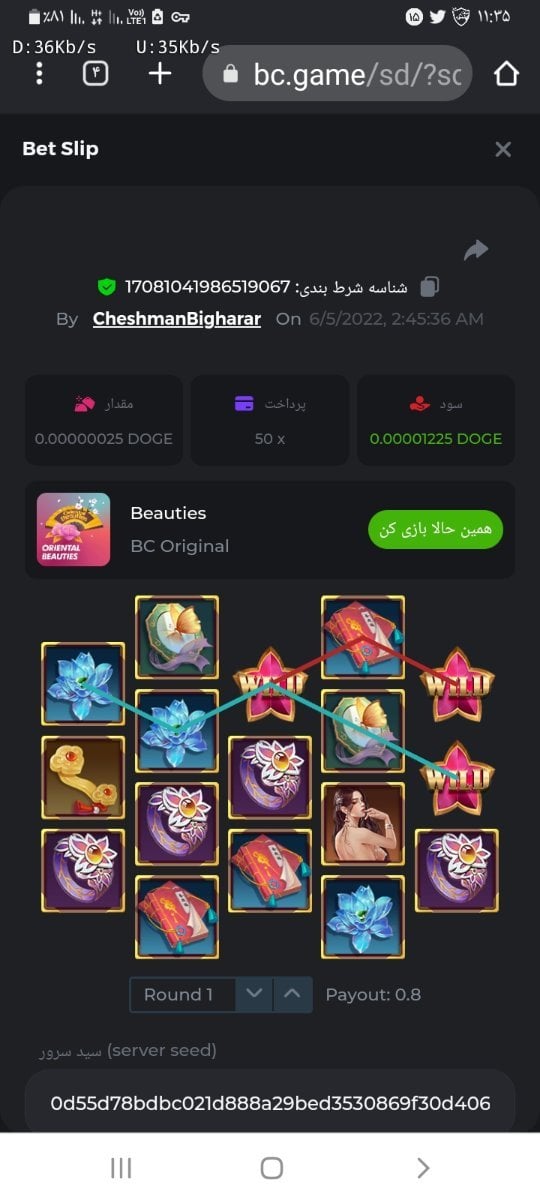Click the green play now button
This screenshot has width=540, height=1200.
(435, 529)
